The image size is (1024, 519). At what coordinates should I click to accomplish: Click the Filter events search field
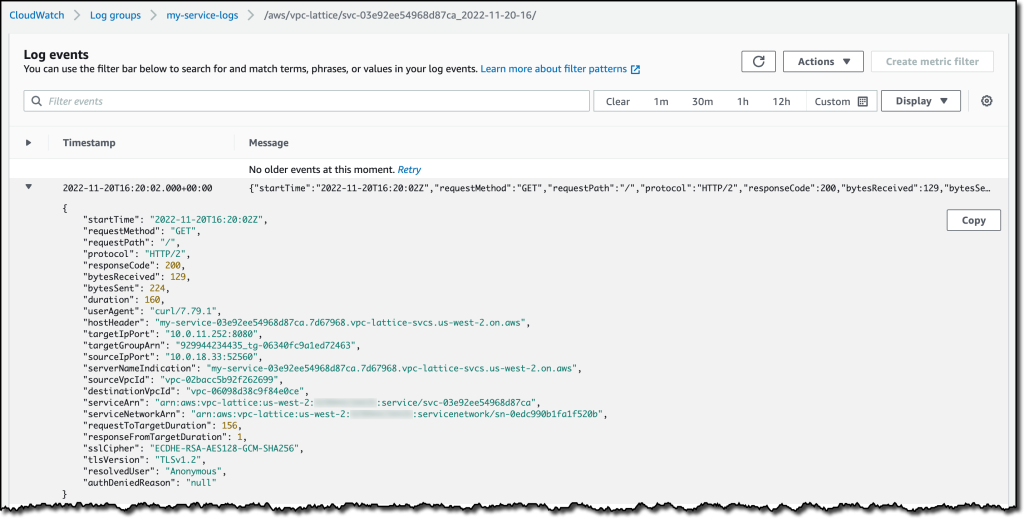click(x=310, y=101)
